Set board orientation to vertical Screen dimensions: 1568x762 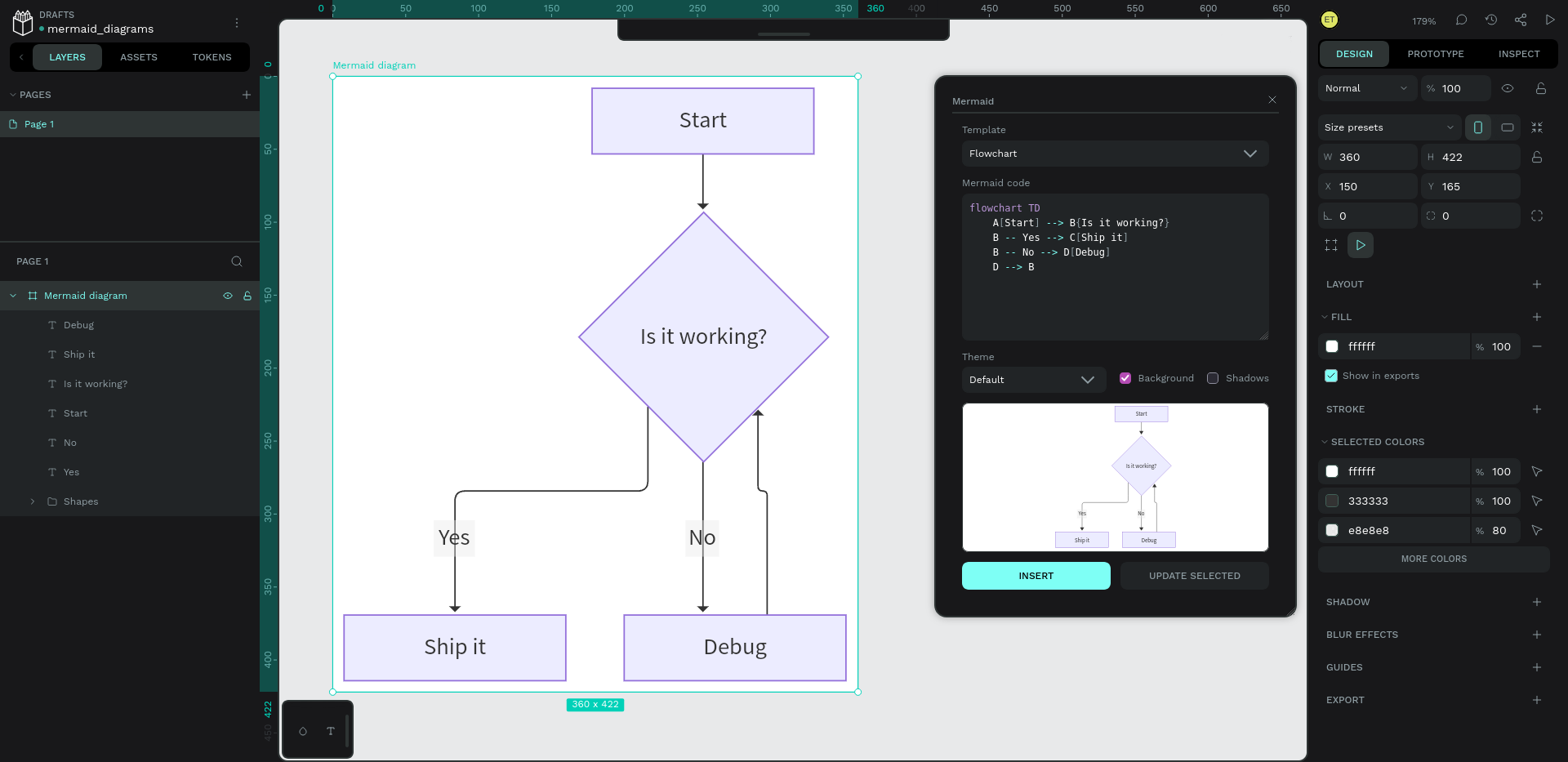(1478, 127)
